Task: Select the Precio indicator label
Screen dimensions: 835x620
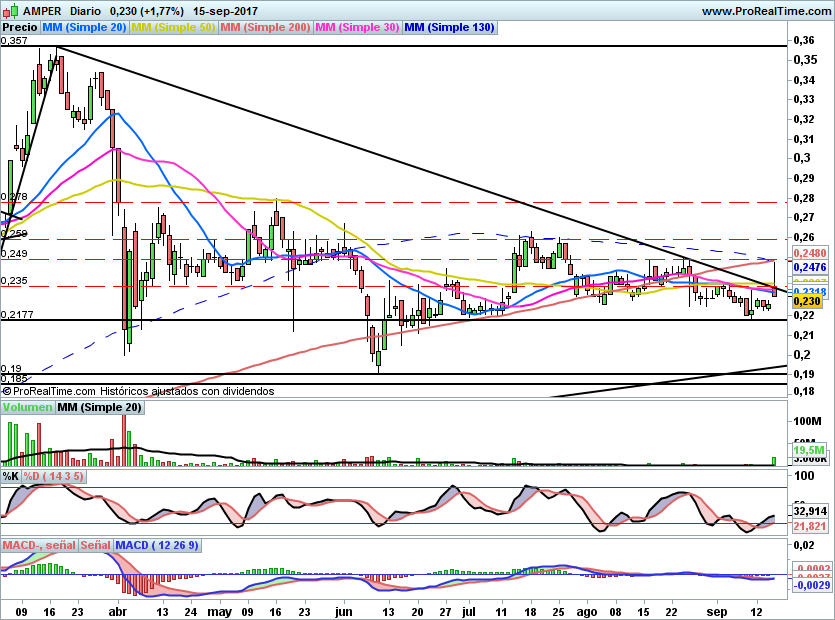Action: coord(21,28)
